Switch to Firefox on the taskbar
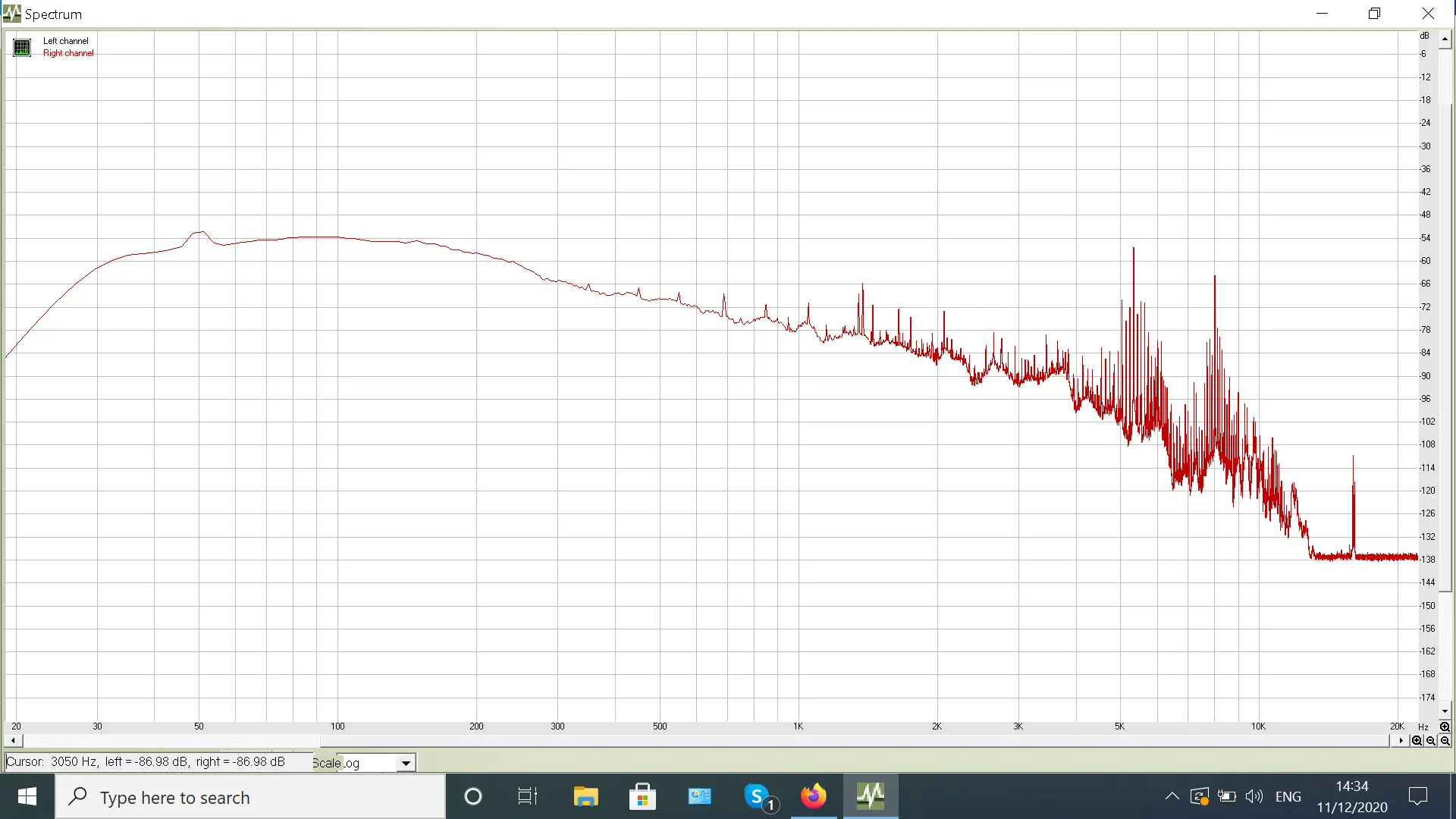The width and height of the screenshot is (1456, 819). click(814, 797)
